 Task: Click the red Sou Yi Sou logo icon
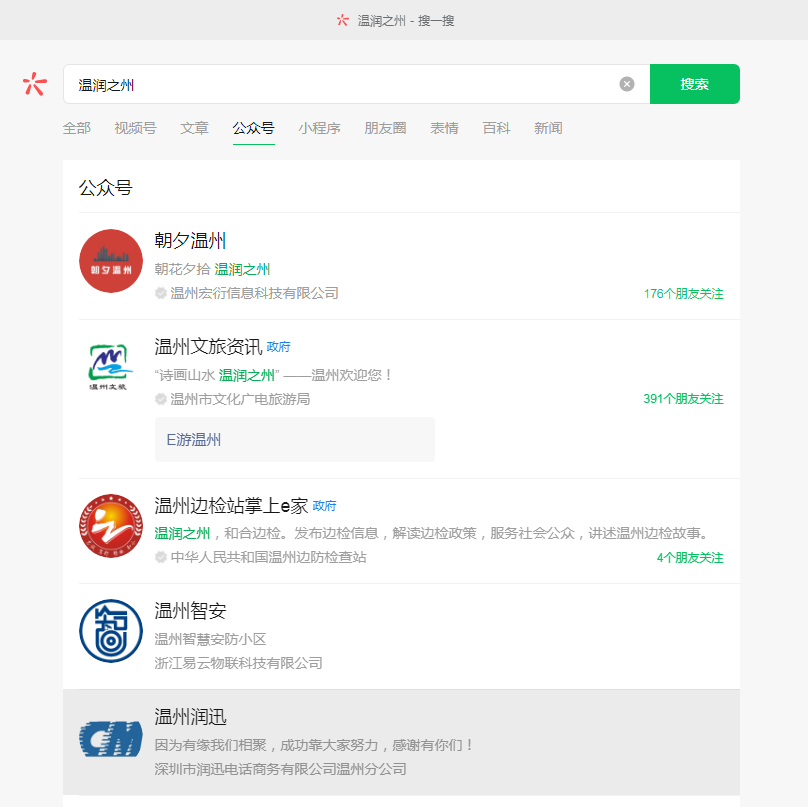(x=35, y=84)
